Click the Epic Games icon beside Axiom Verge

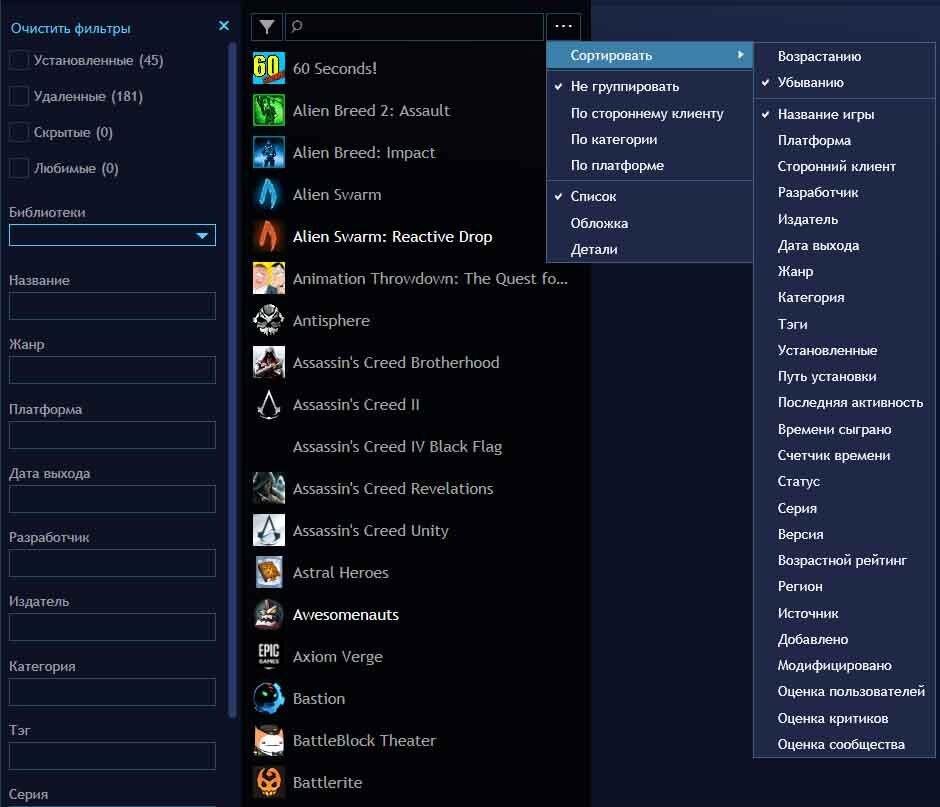[267, 657]
